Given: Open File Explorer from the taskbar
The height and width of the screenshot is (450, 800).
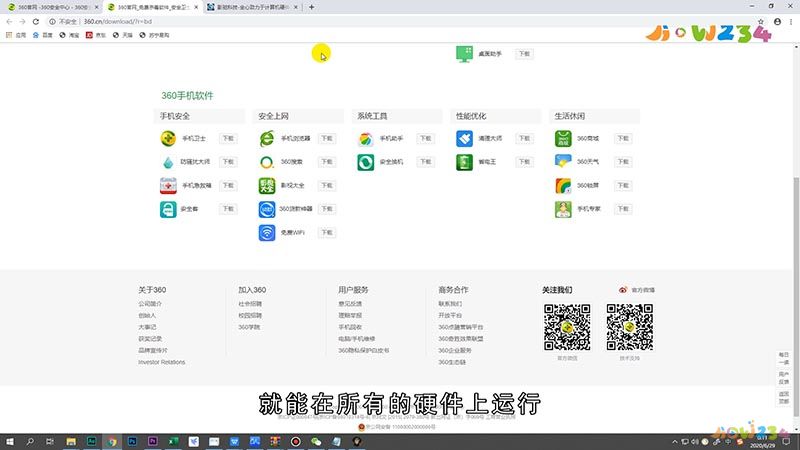Looking at the screenshot, I should [71, 441].
